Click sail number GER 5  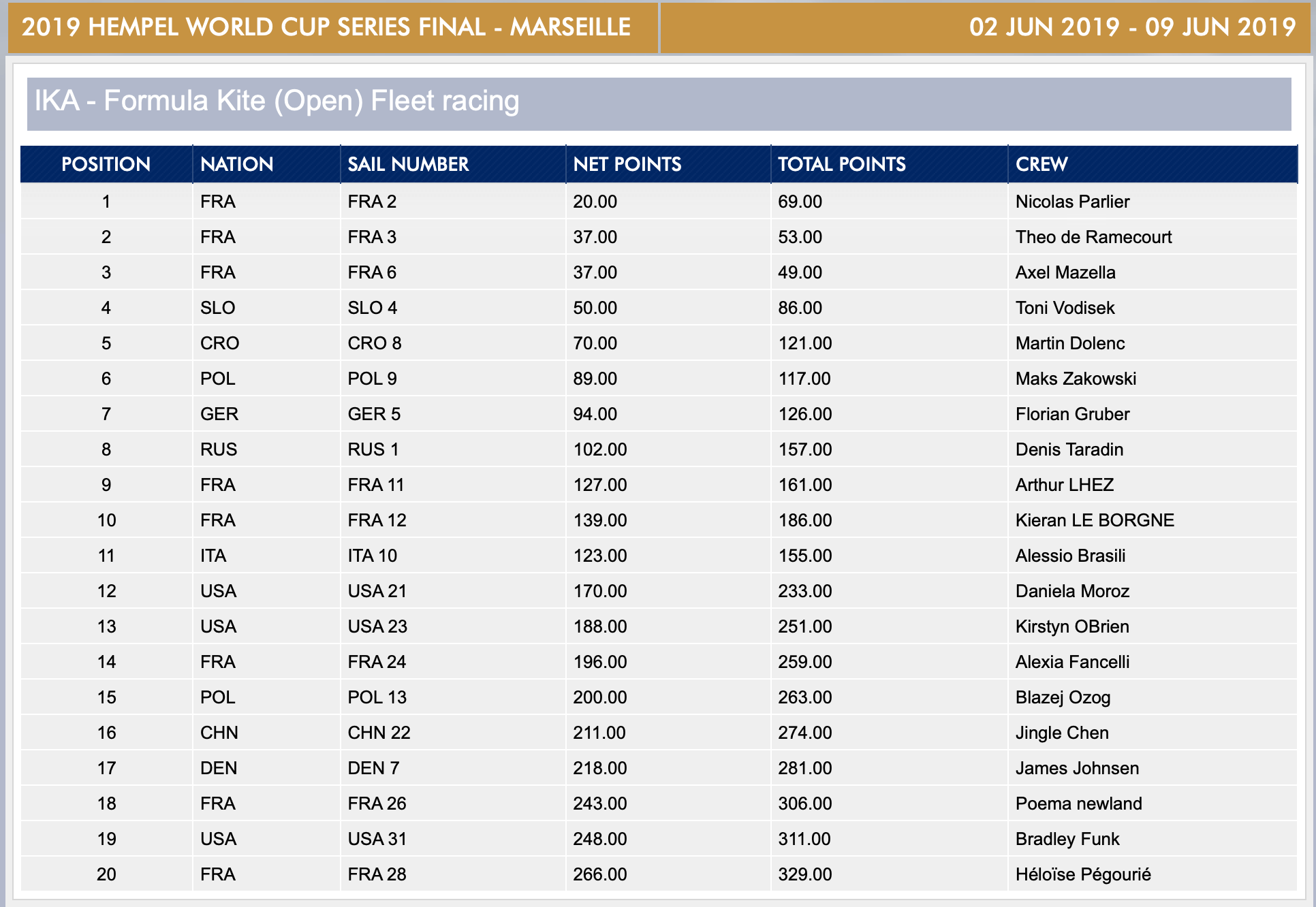point(374,414)
